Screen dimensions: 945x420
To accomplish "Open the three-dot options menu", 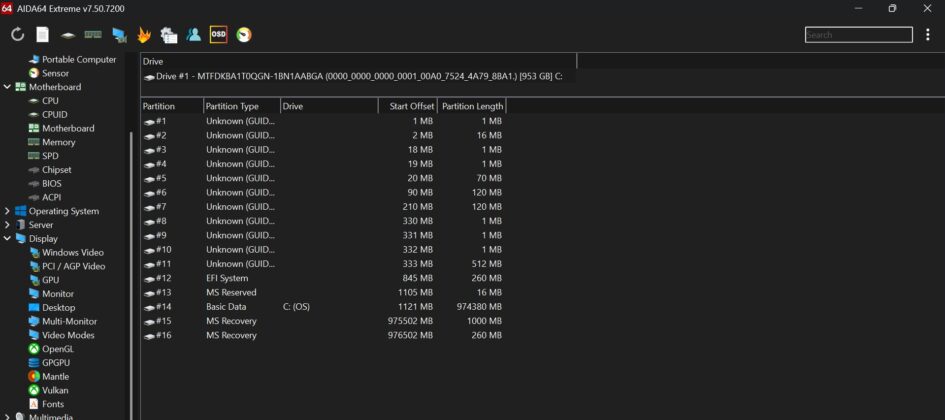I will click(x=928, y=34).
